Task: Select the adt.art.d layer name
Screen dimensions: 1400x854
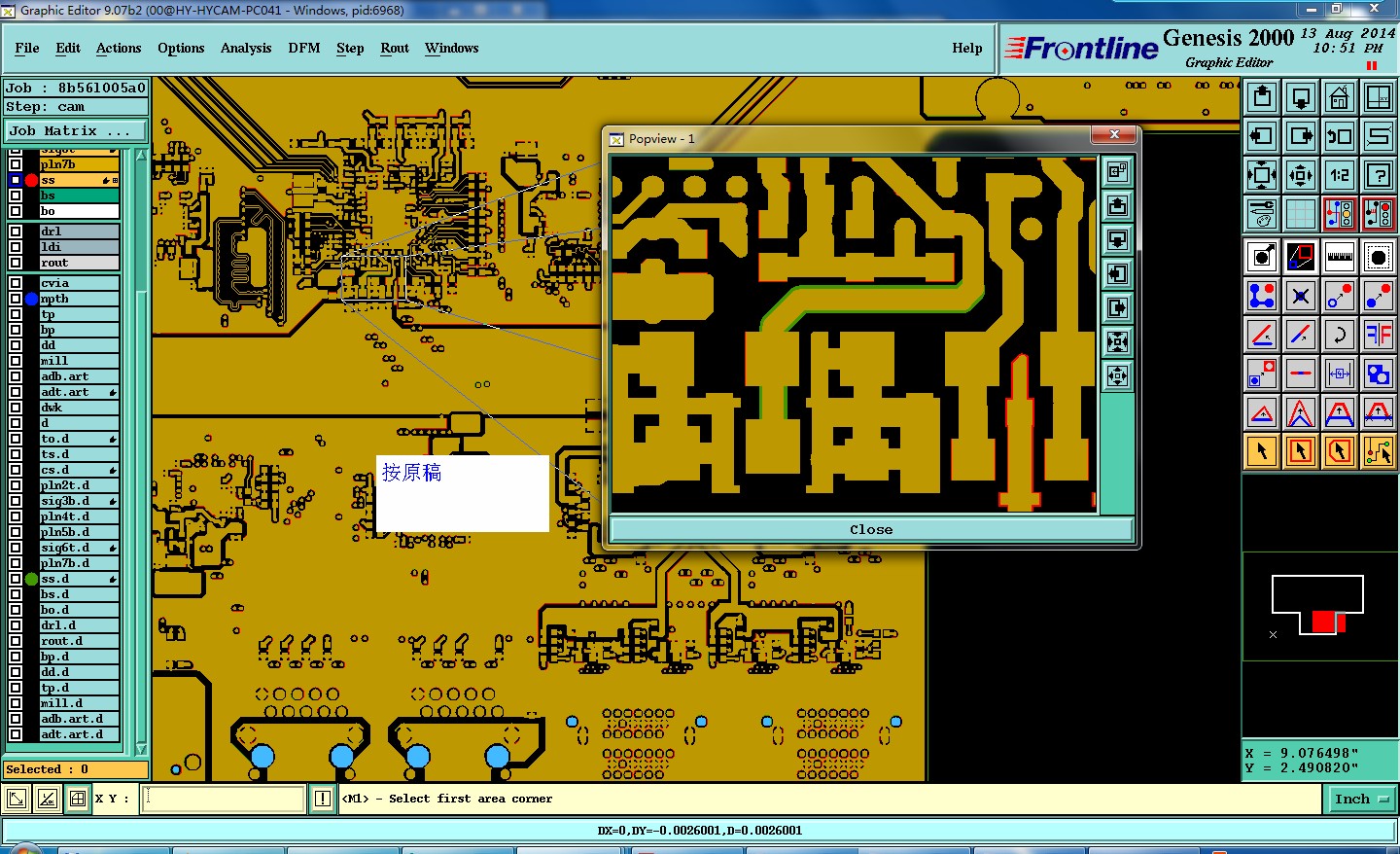Action: (x=79, y=734)
